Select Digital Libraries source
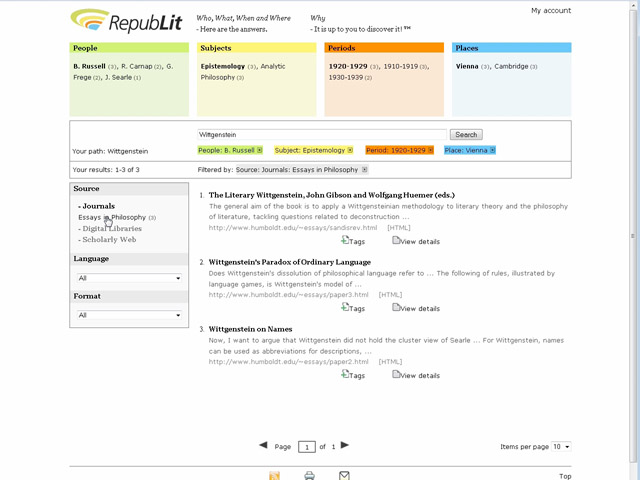The width and height of the screenshot is (640, 480). click(x=111, y=228)
